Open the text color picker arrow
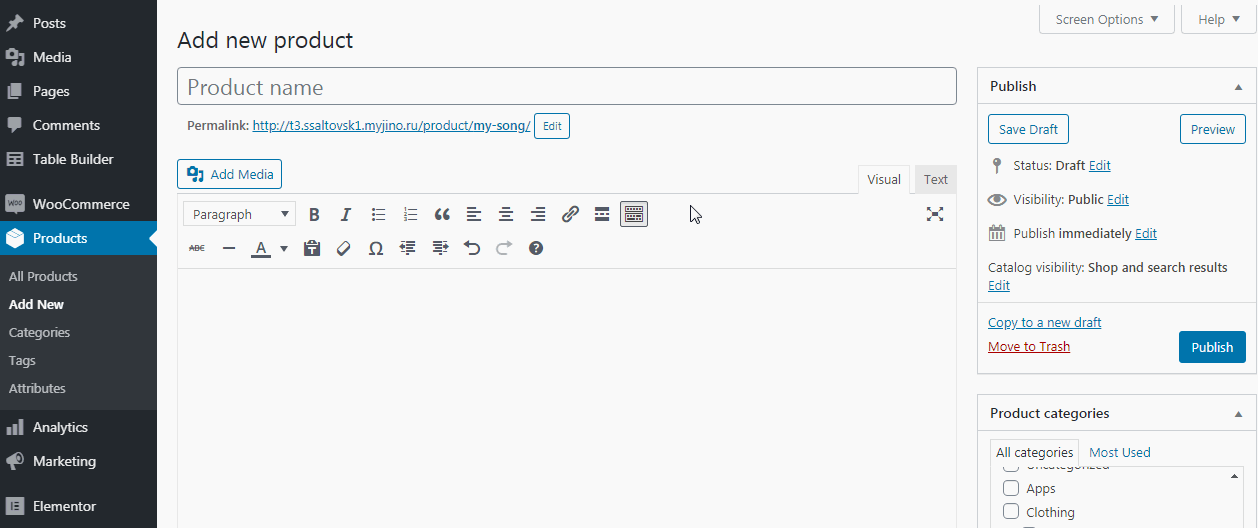This screenshot has height=528, width=1258. click(284, 248)
